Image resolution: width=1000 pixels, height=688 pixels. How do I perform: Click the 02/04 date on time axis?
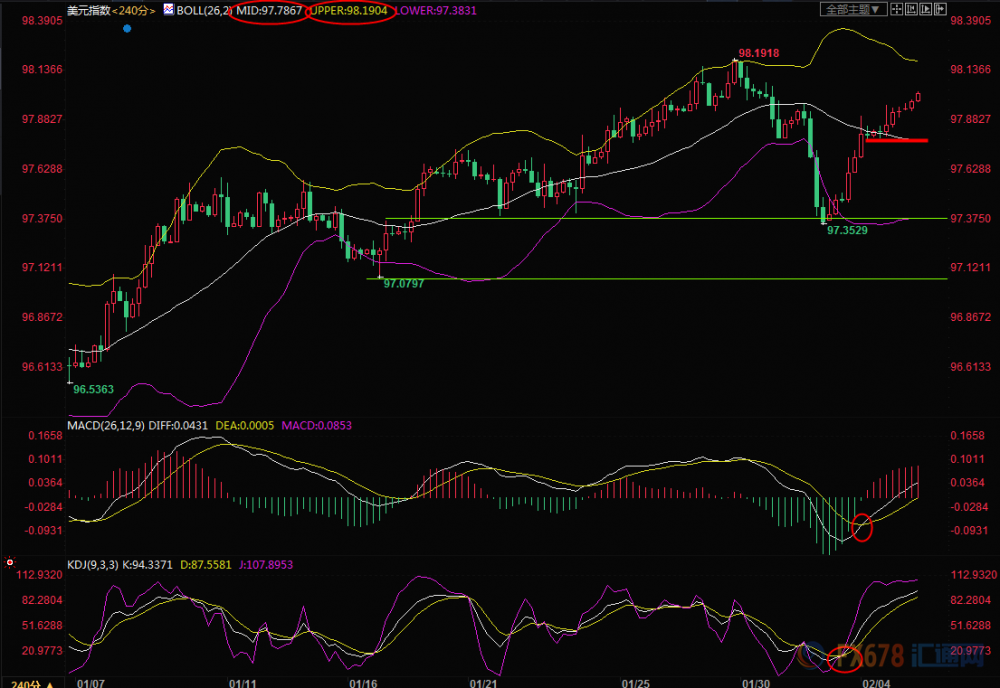click(x=876, y=684)
